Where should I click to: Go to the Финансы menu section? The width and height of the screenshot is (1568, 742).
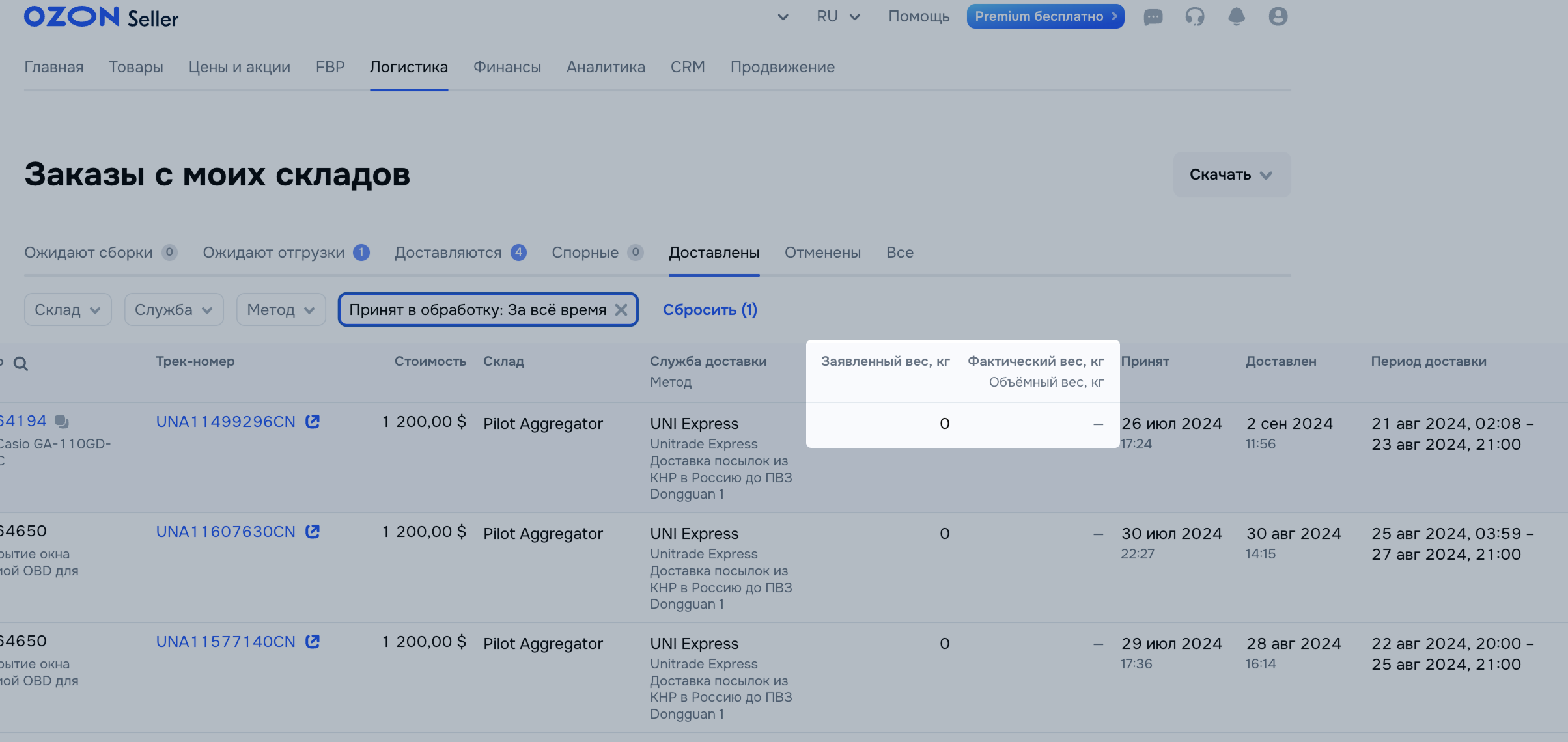pos(507,67)
